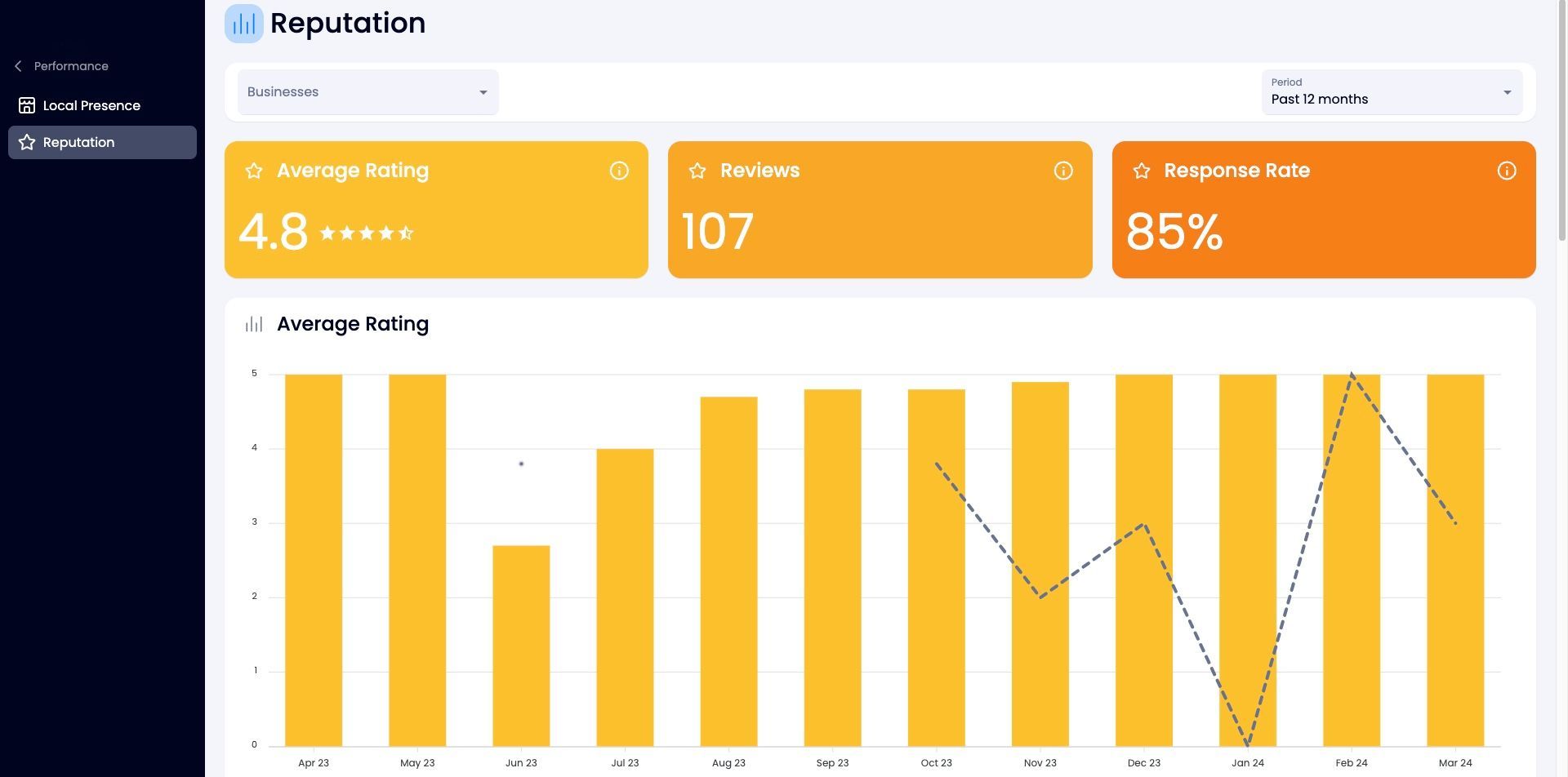Click the Jun 23 axis label
Screen dimensions: 1568x777
tap(521, 763)
